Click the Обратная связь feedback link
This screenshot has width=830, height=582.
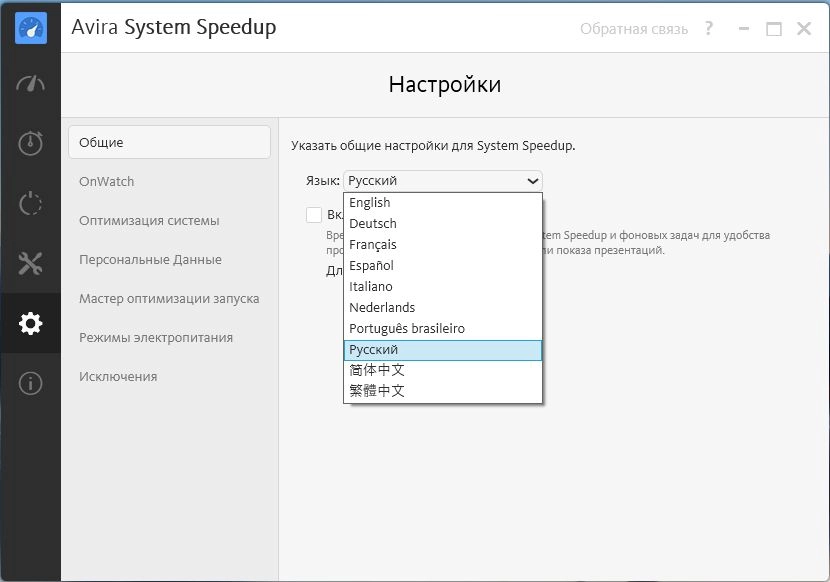(x=634, y=29)
